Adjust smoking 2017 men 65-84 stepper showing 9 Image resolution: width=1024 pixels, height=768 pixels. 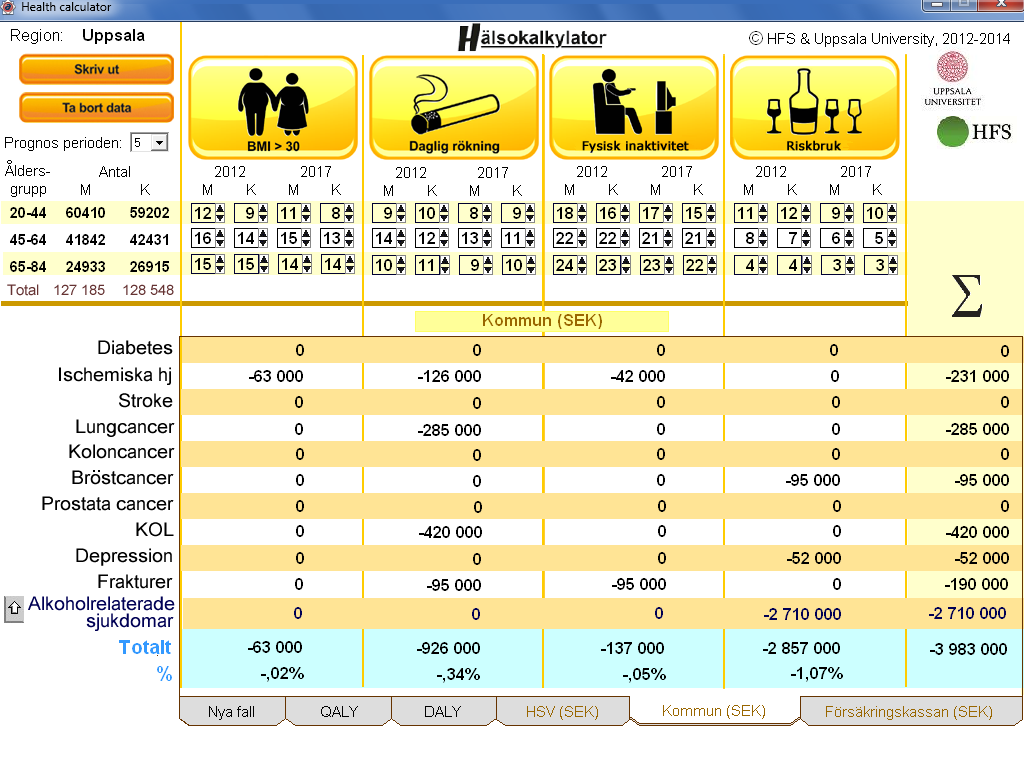[x=487, y=264]
